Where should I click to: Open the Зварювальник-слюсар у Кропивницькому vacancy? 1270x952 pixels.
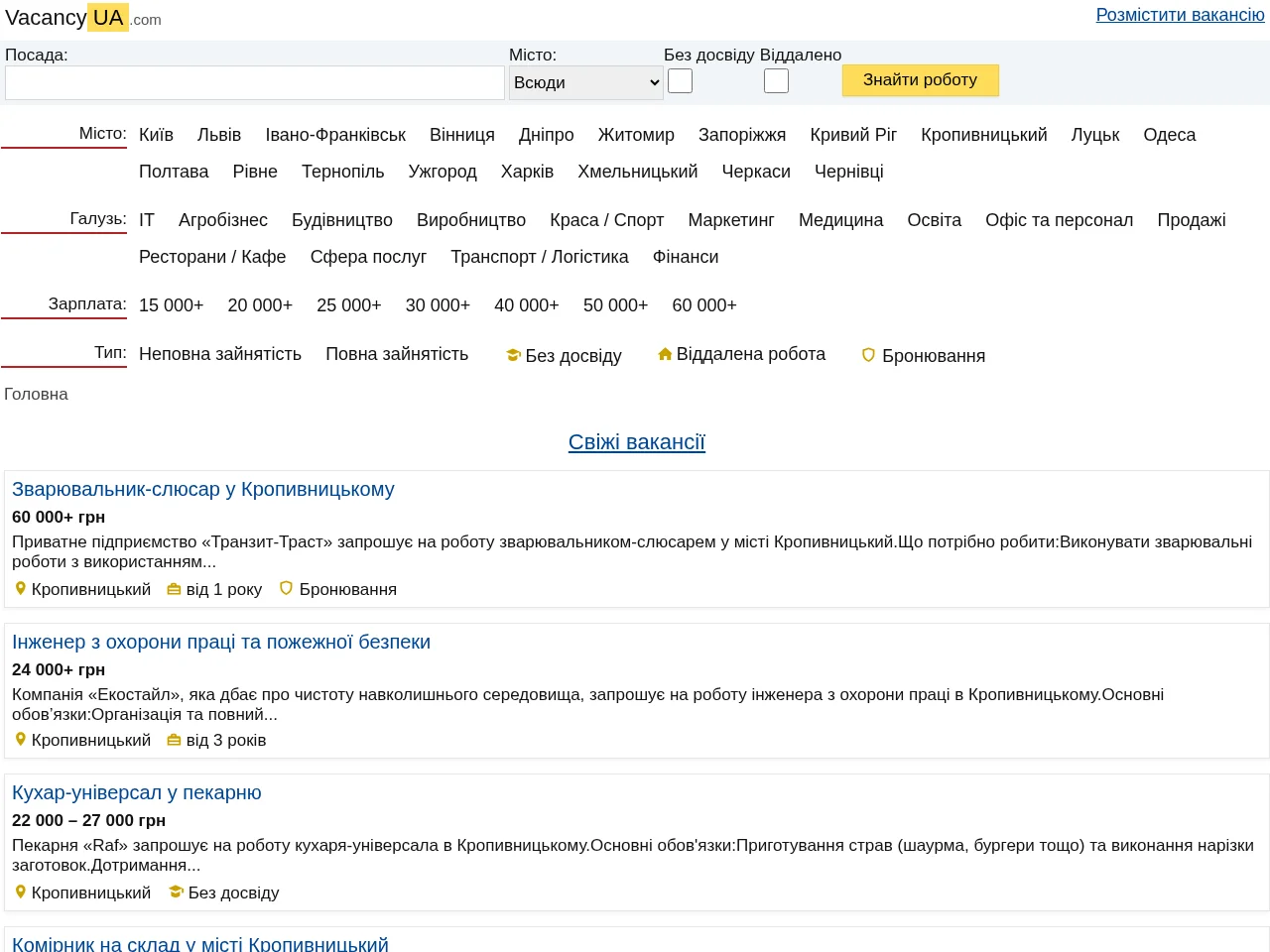(x=203, y=489)
